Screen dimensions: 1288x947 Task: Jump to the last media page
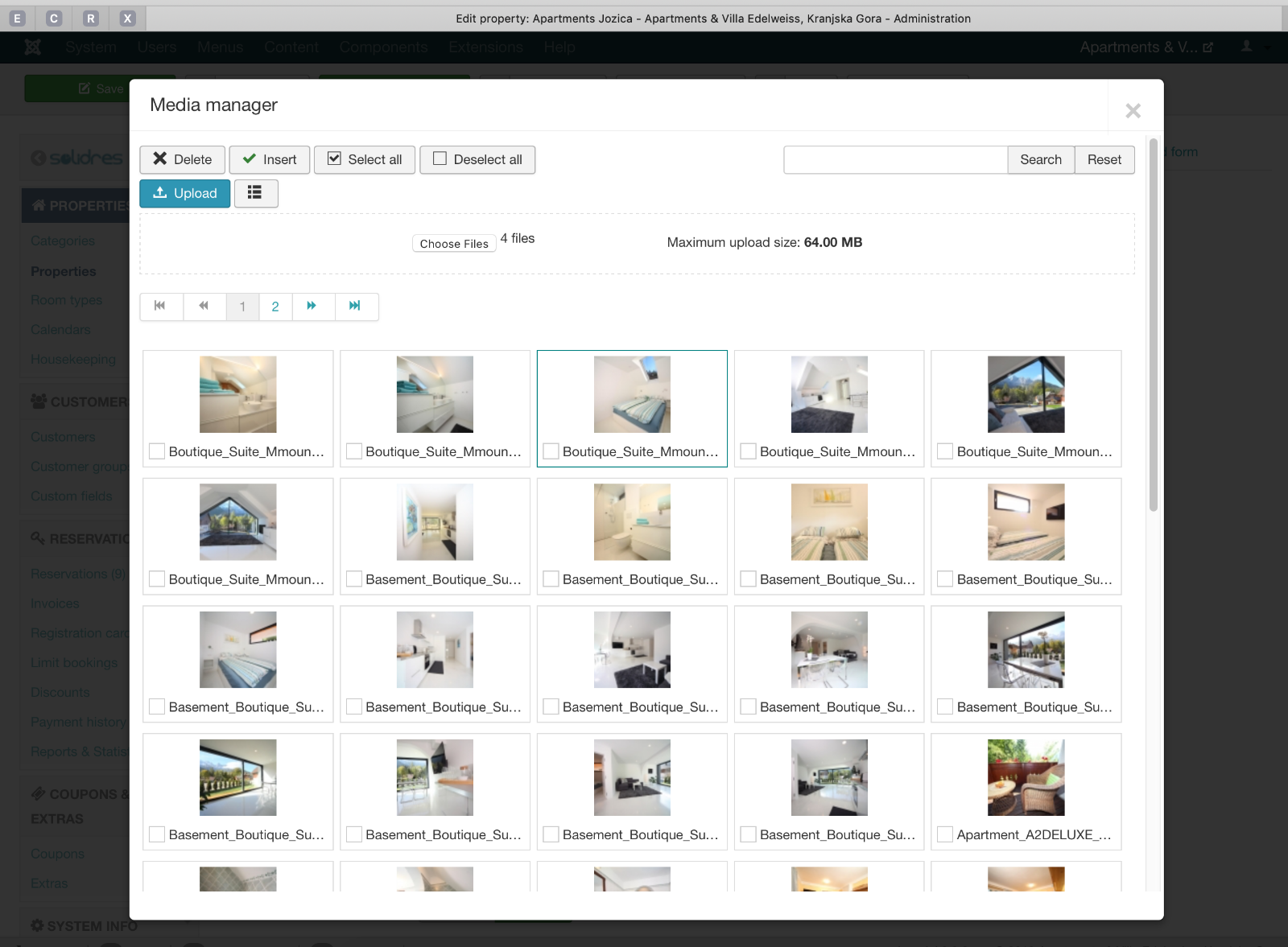[355, 306]
